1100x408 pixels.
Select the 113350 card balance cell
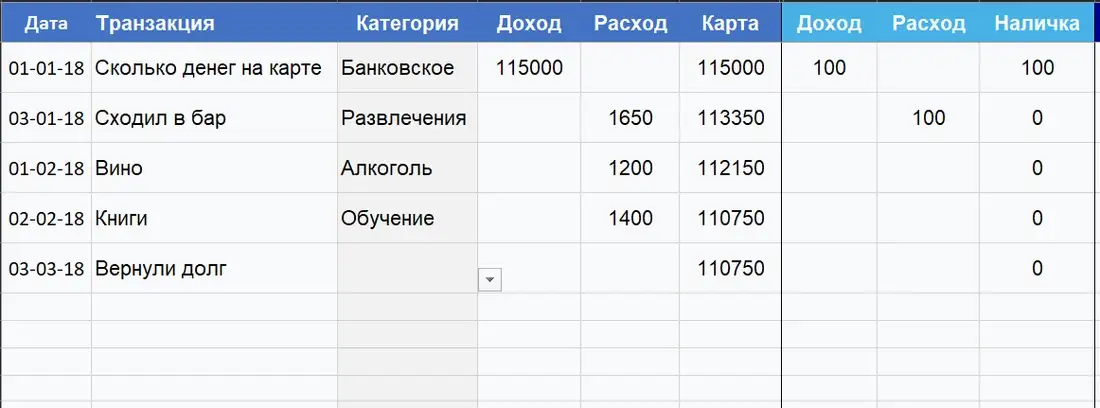730,118
